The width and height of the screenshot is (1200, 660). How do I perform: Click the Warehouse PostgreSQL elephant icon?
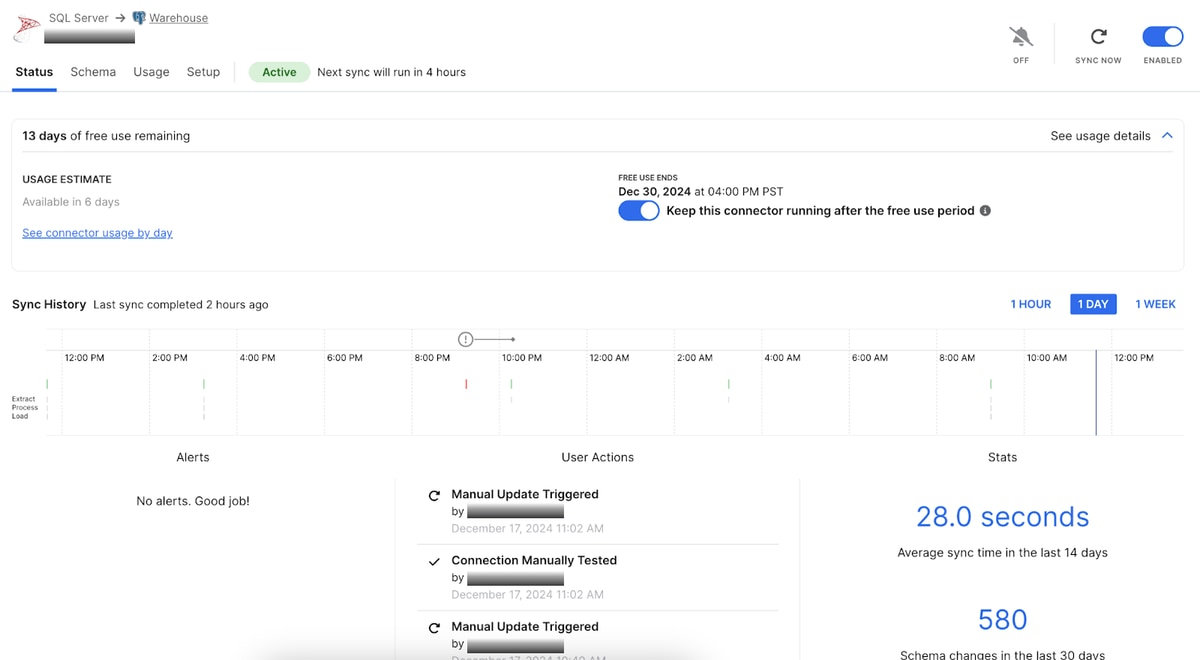click(139, 18)
